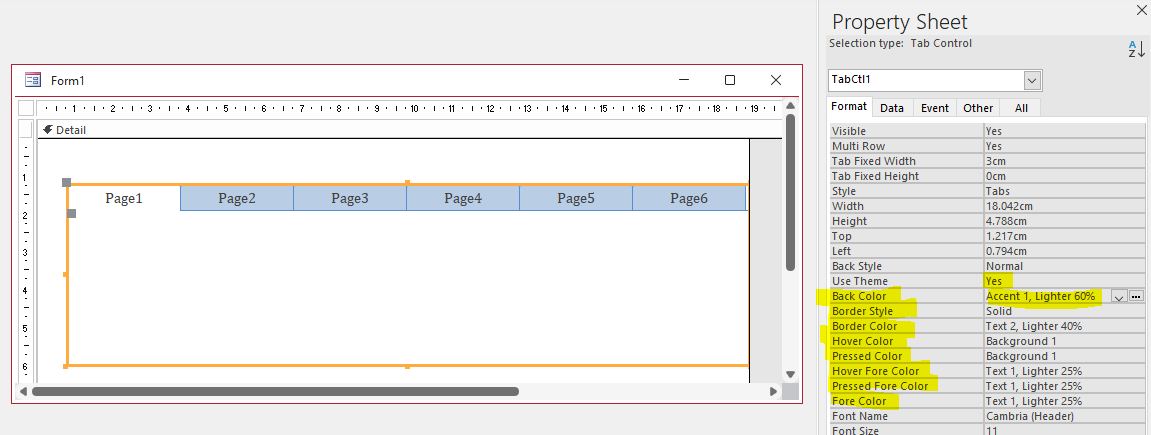Select the Page6 tab on the form
The width and height of the screenshot is (1151, 435).
pos(689,198)
